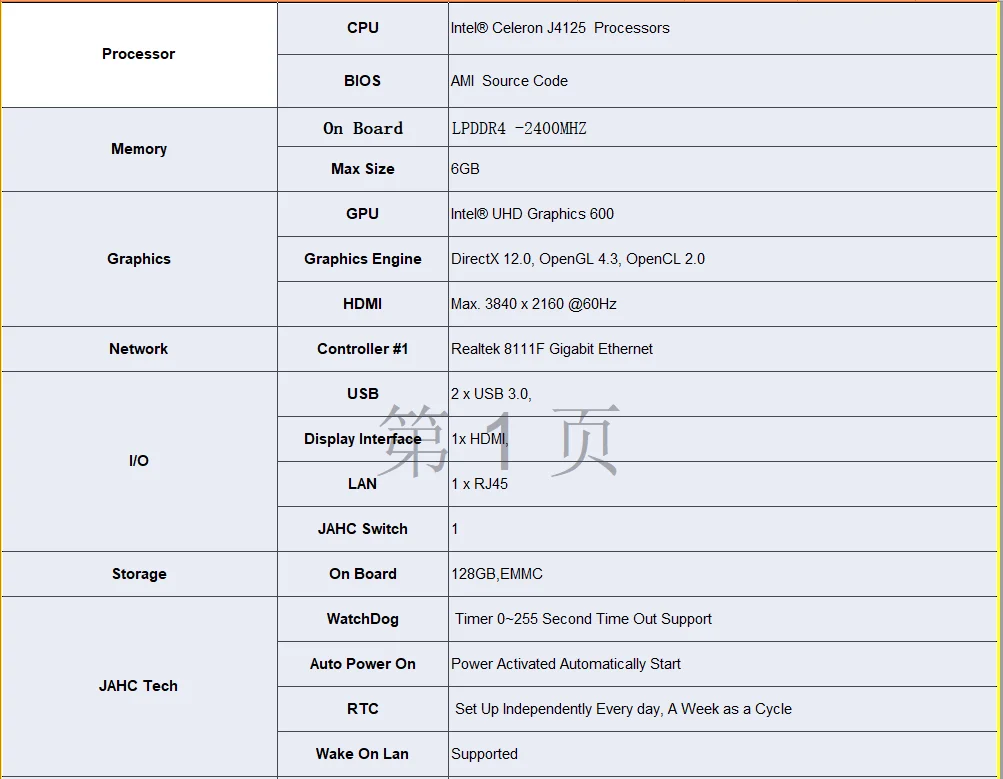This screenshot has height=779, width=1003.
Task: Select the LPDDR4 -2400MHZ value cell
Action: tap(519, 128)
